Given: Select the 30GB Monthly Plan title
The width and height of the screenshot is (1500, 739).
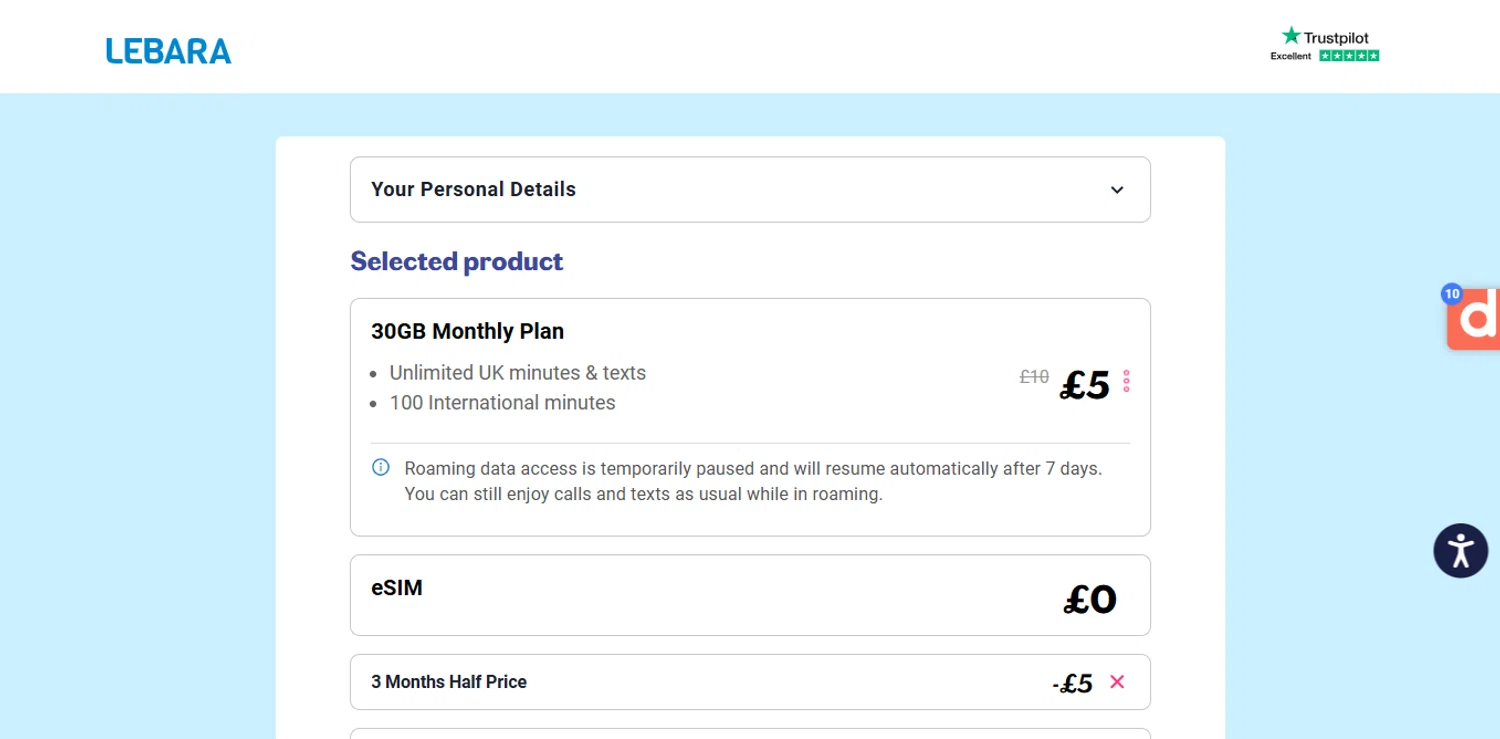Looking at the screenshot, I should 467,331.
